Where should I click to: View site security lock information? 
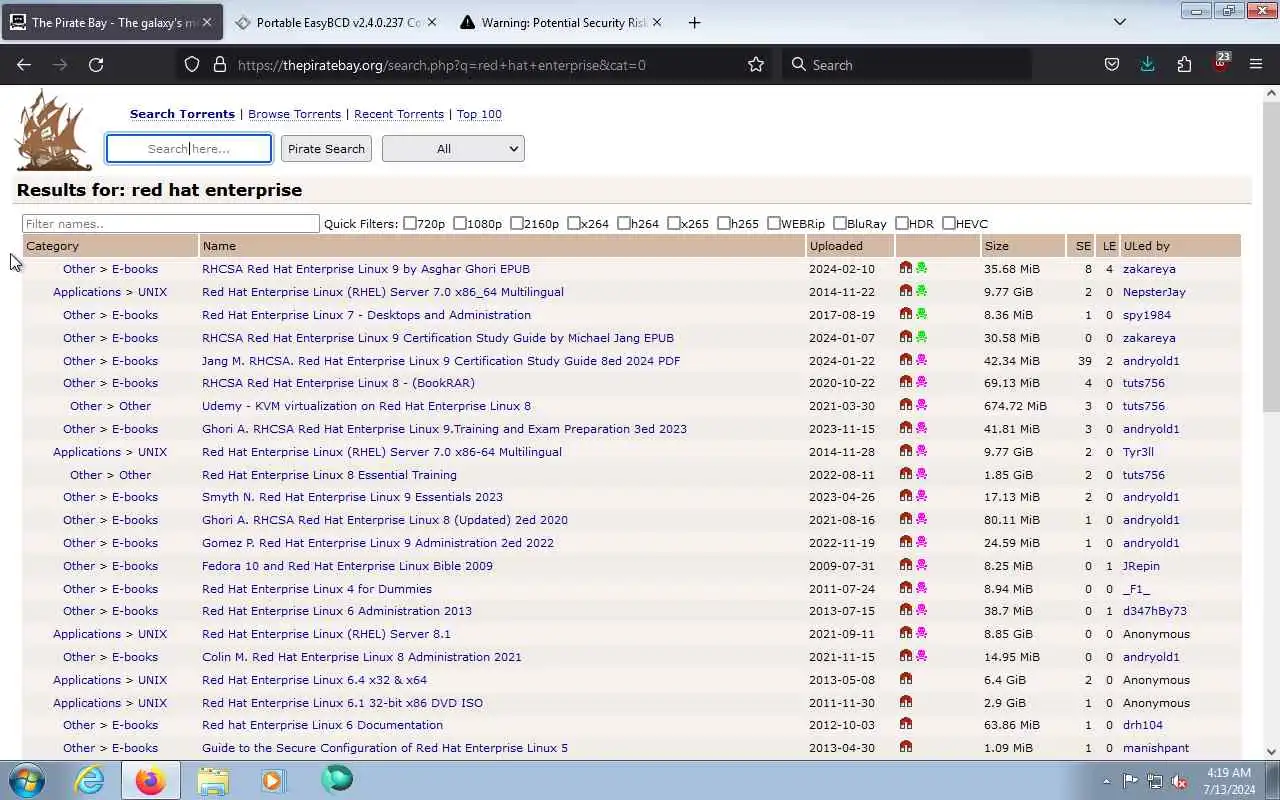coord(220,64)
